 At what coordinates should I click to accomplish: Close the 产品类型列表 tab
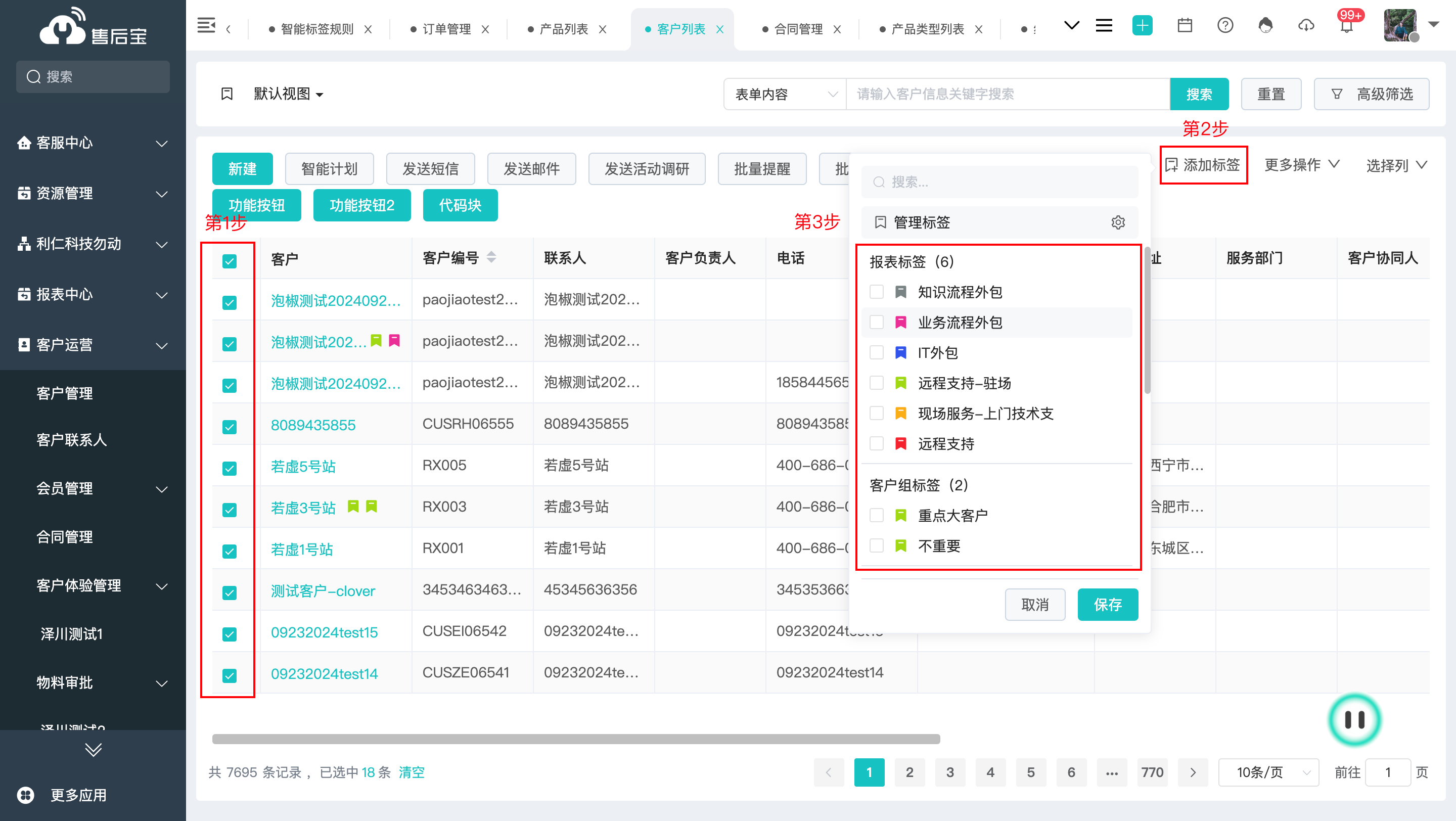click(979, 29)
